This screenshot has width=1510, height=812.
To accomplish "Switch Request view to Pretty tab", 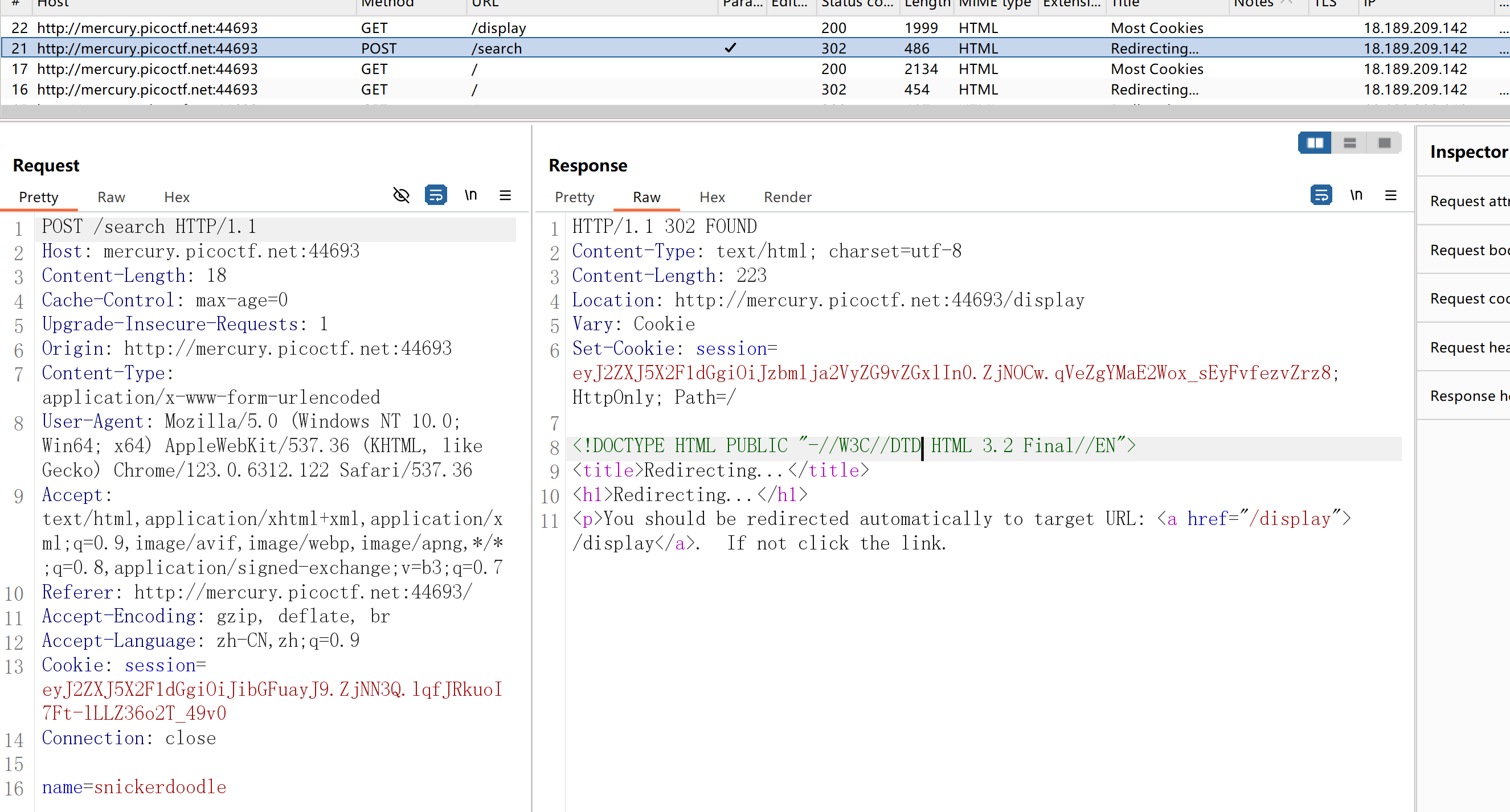I will click(x=39, y=198).
